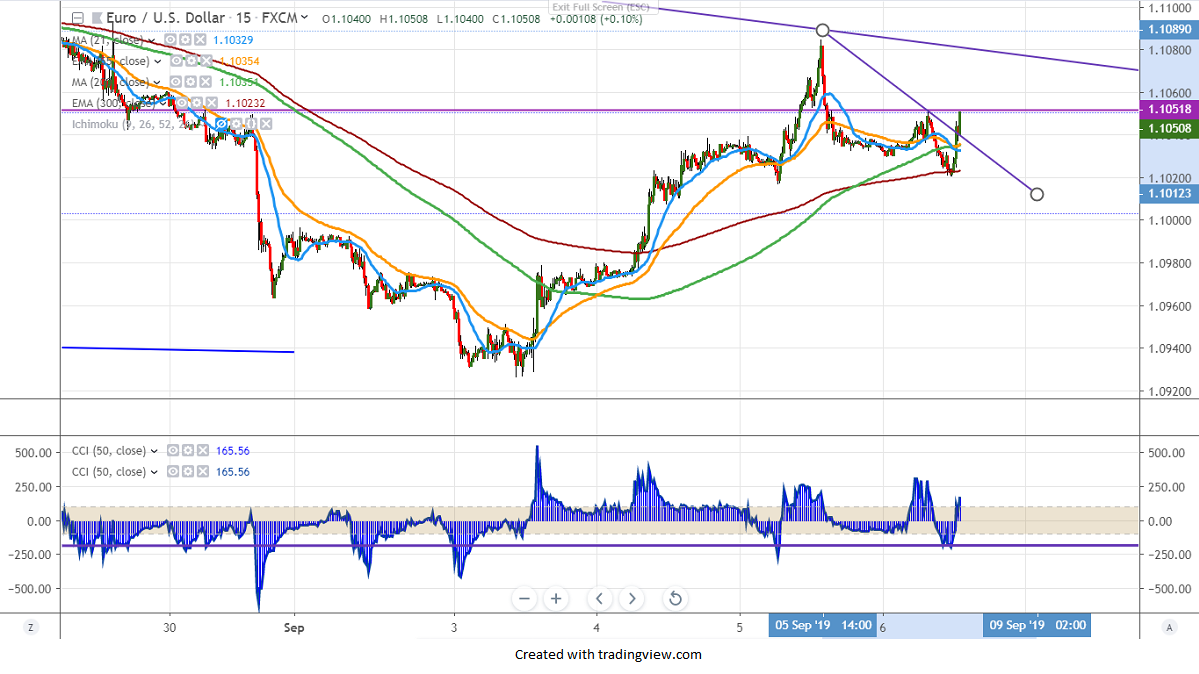
Task: Remove the lower CCI (50, close) indicator
Action: point(203,471)
